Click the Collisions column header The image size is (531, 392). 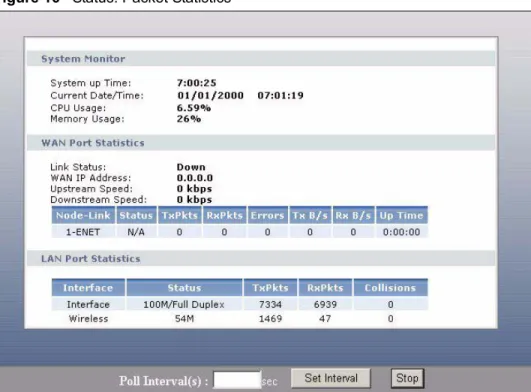[x=390, y=288]
